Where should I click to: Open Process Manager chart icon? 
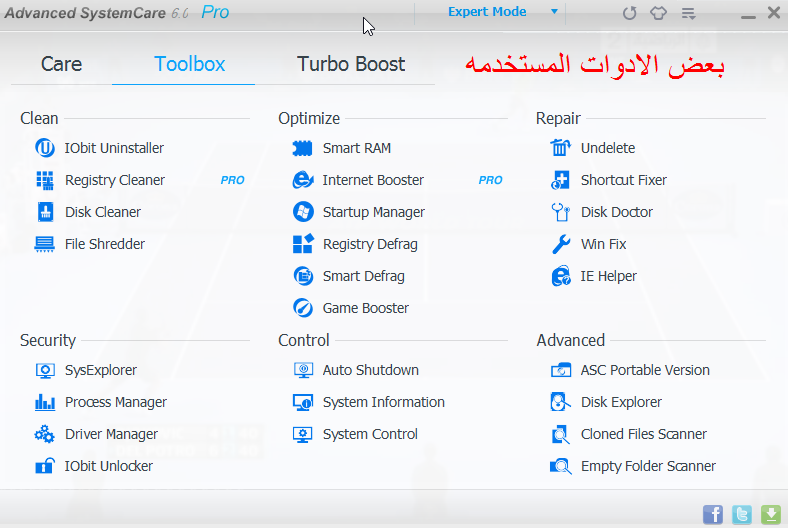tap(45, 402)
